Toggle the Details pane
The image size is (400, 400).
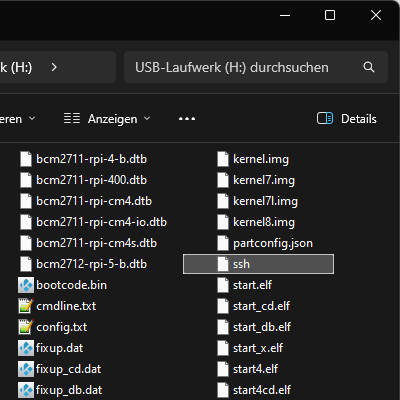347,119
